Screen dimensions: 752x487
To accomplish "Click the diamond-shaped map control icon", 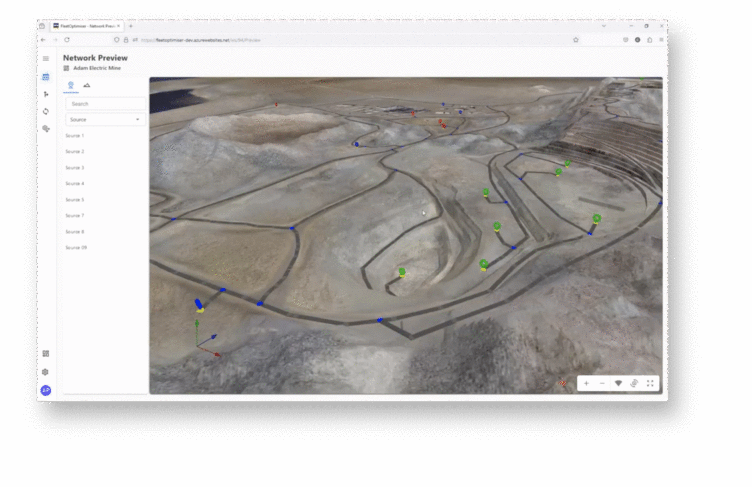I will pos(618,383).
